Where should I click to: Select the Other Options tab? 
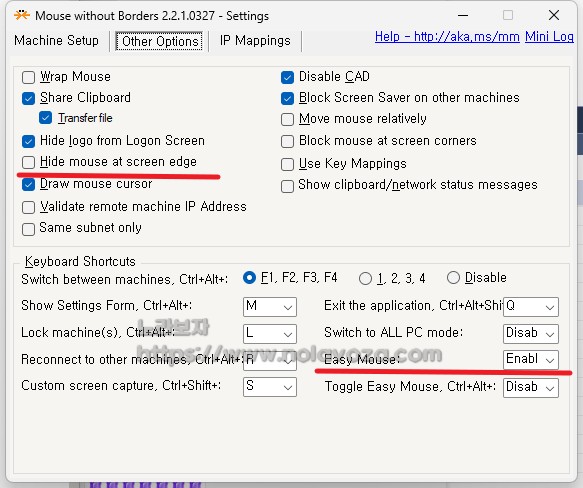pyautogui.click(x=159, y=41)
